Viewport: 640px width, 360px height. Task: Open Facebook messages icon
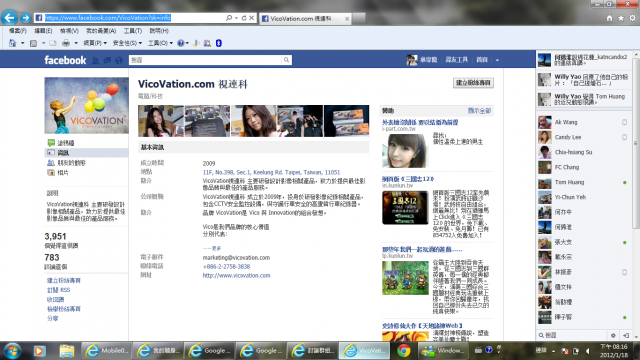[107, 60]
